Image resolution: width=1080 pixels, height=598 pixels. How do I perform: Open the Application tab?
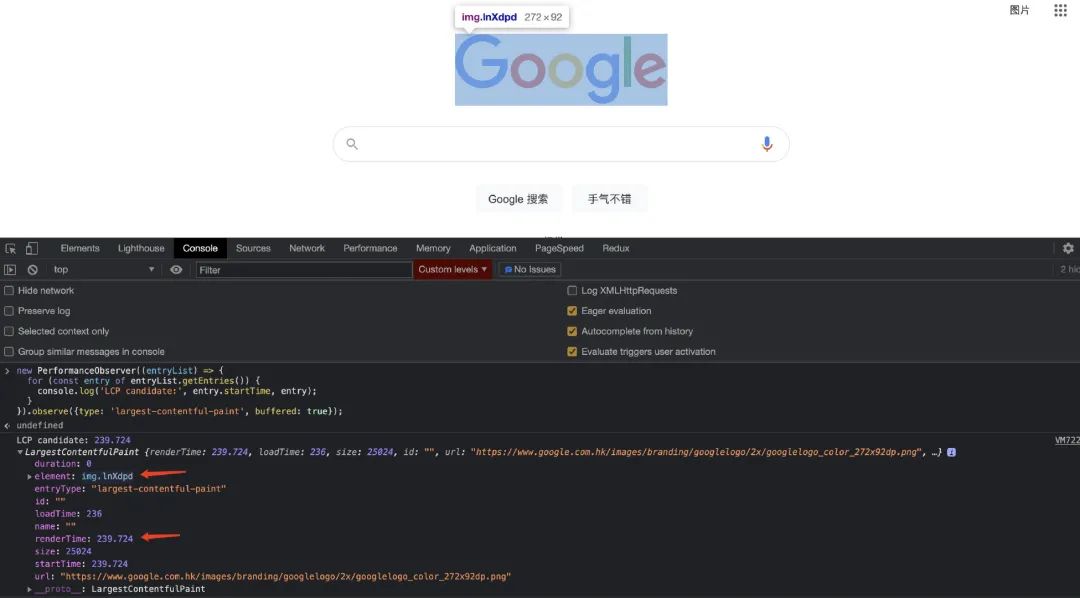point(492,248)
